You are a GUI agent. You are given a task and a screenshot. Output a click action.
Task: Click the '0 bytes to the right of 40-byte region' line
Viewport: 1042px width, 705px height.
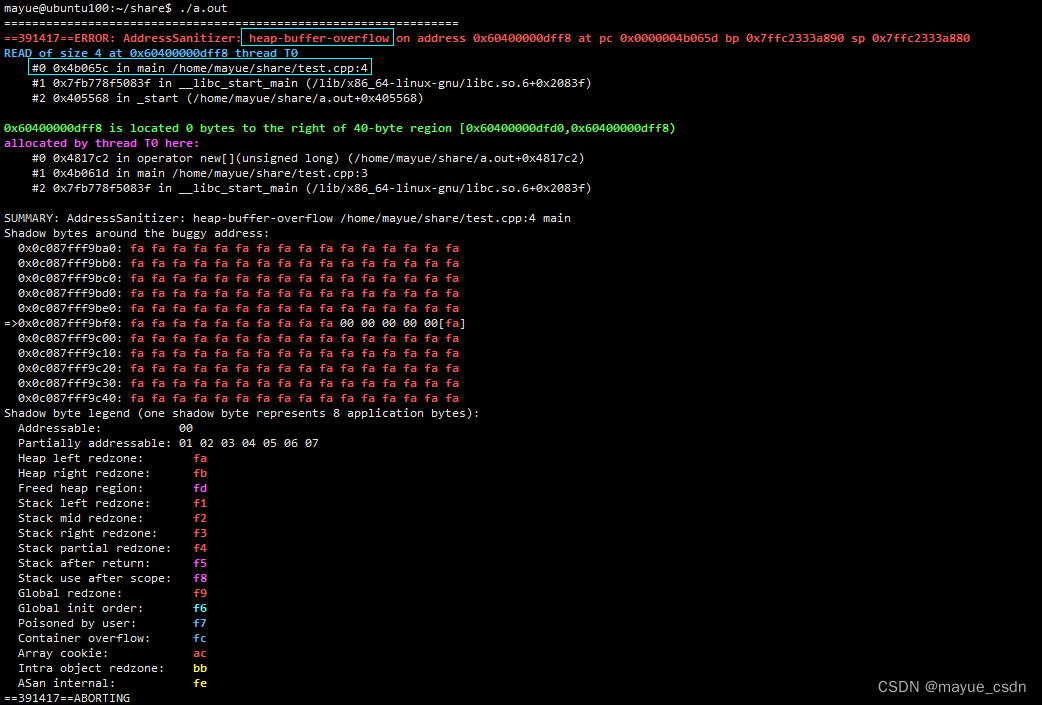coord(340,128)
